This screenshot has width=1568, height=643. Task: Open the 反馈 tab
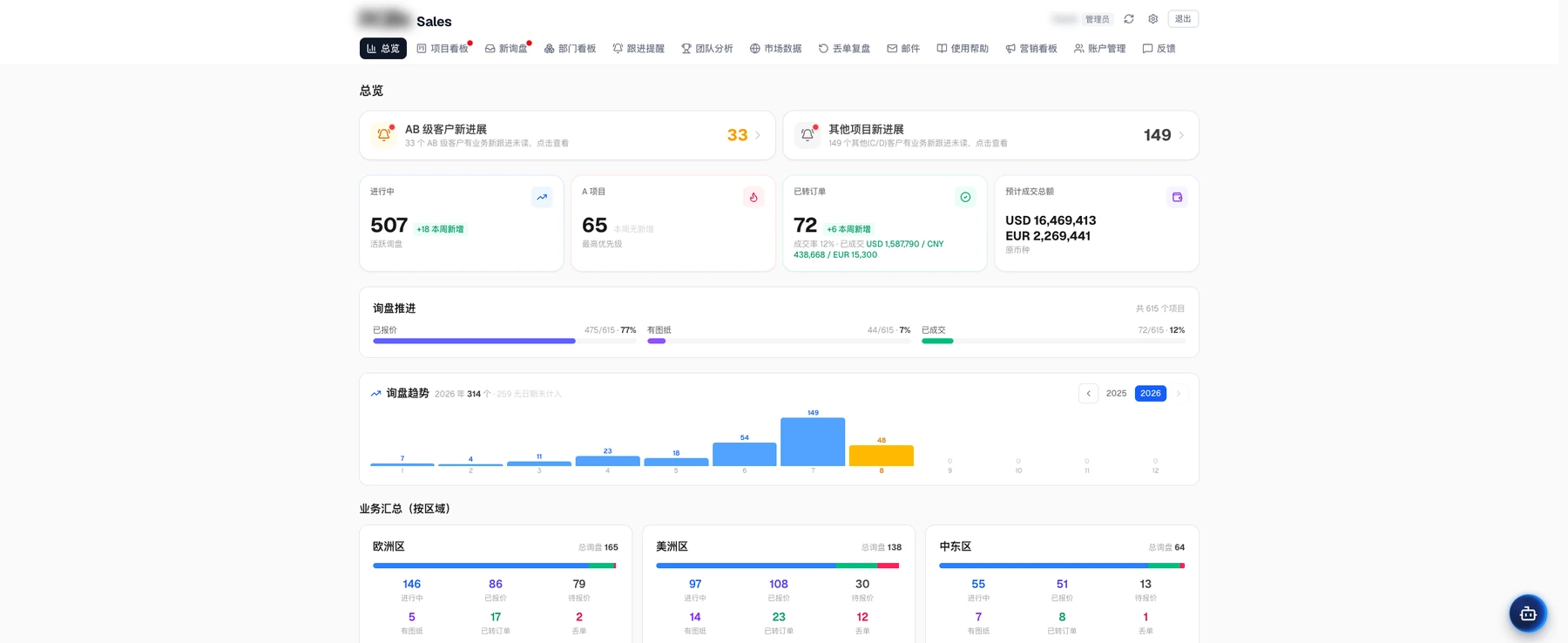1159,49
